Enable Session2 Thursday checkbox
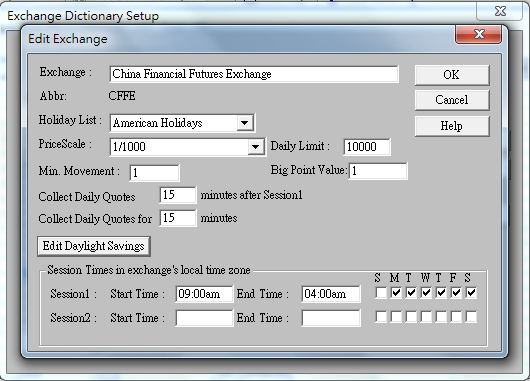This screenshot has width=530, height=381. [x=441, y=317]
